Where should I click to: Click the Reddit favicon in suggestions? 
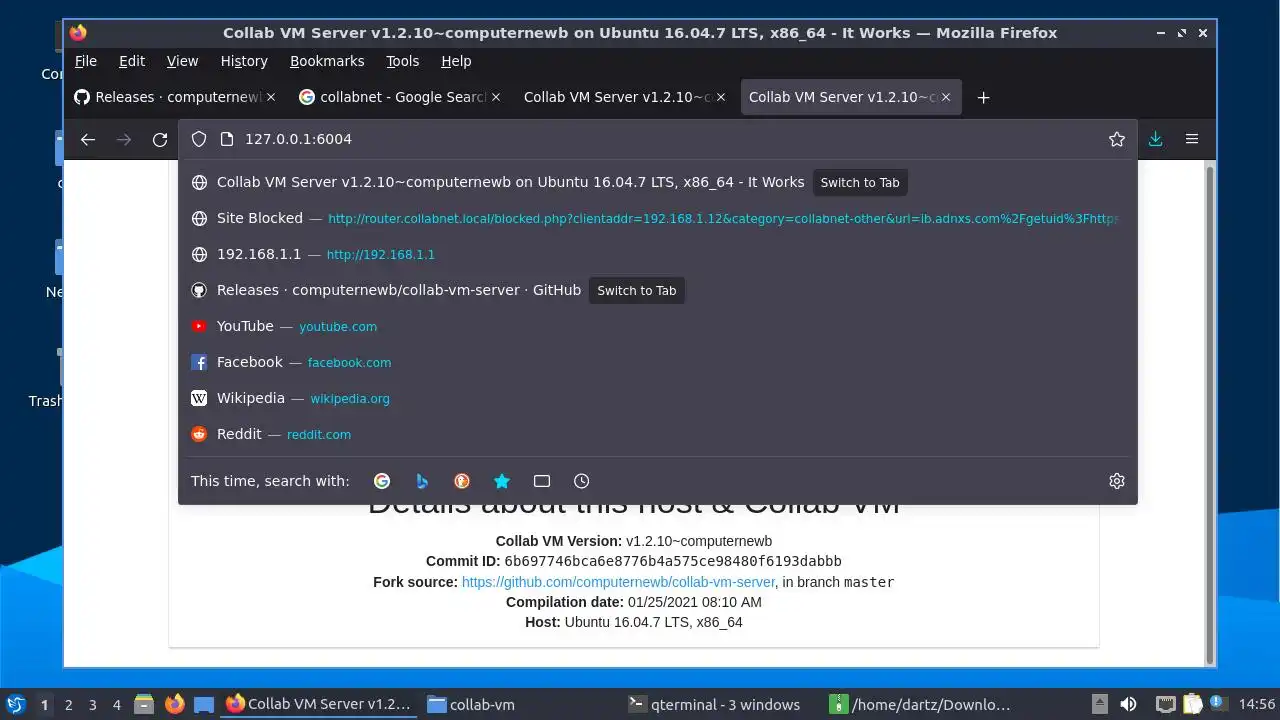[199, 434]
